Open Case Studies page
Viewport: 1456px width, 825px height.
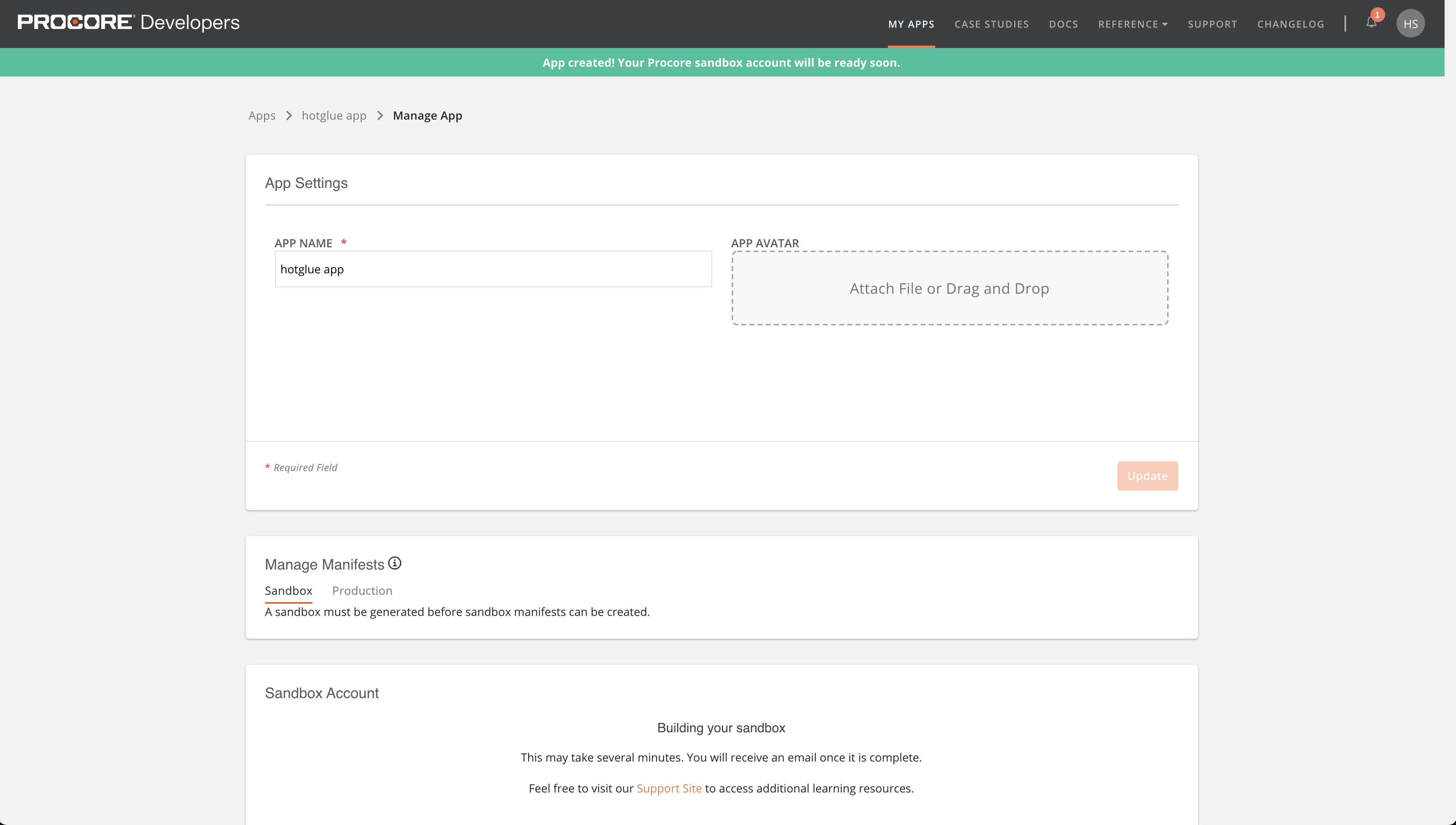[991, 24]
